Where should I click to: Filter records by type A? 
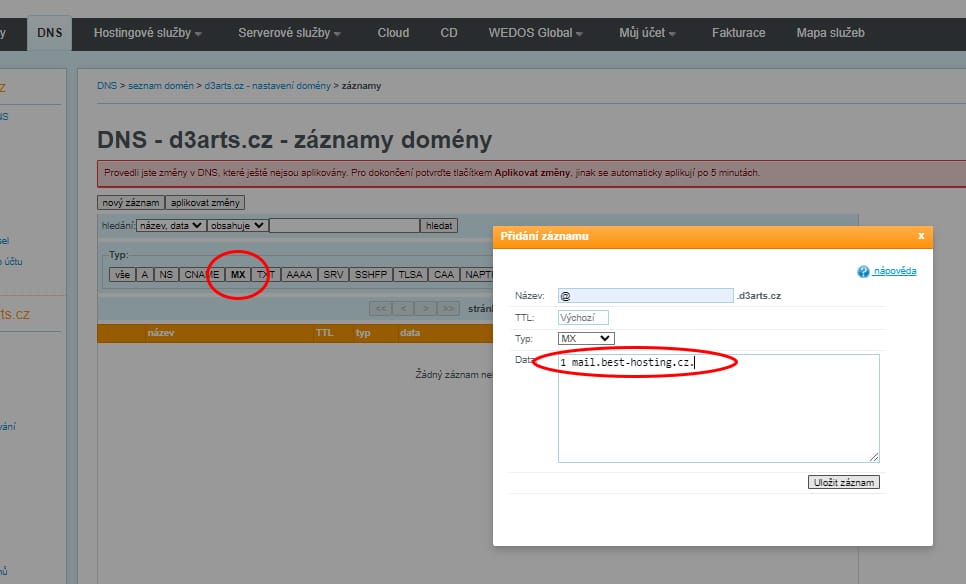coord(145,275)
